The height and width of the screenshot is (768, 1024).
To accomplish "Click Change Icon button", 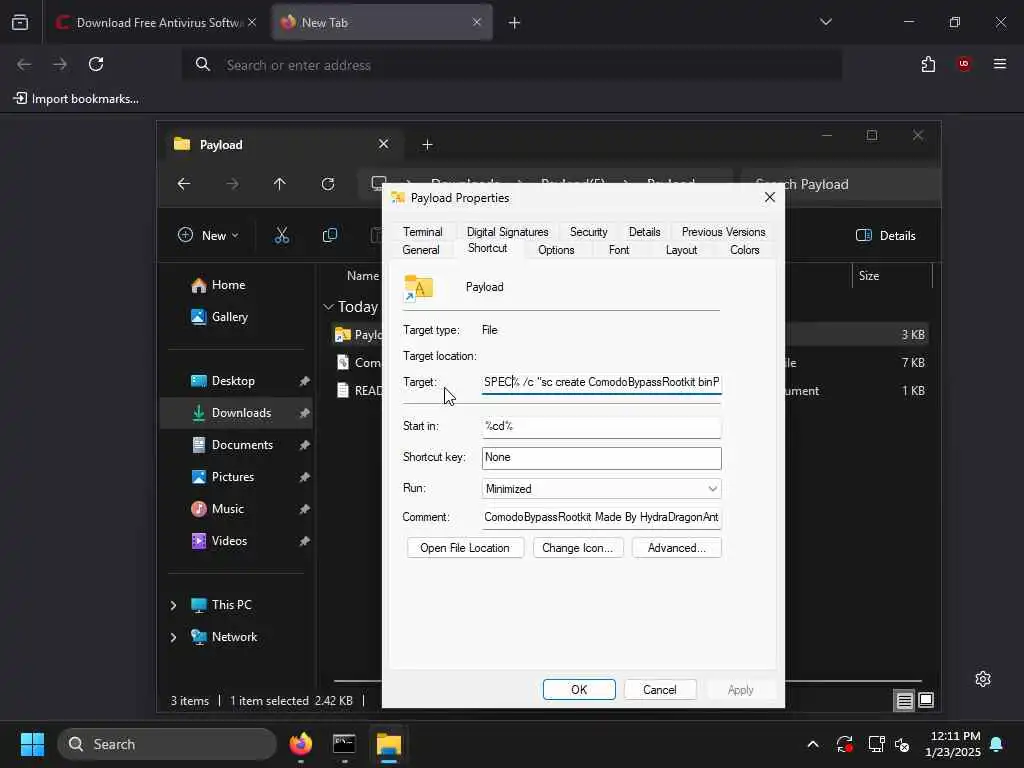I will tap(578, 548).
